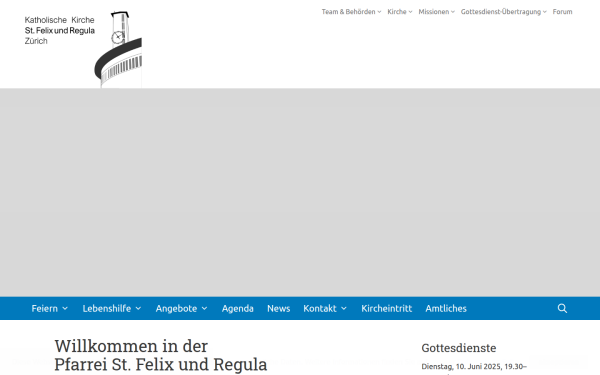This screenshot has width=600, height=375.
Task: Open the Kirche top link
Action: [397, 12]
